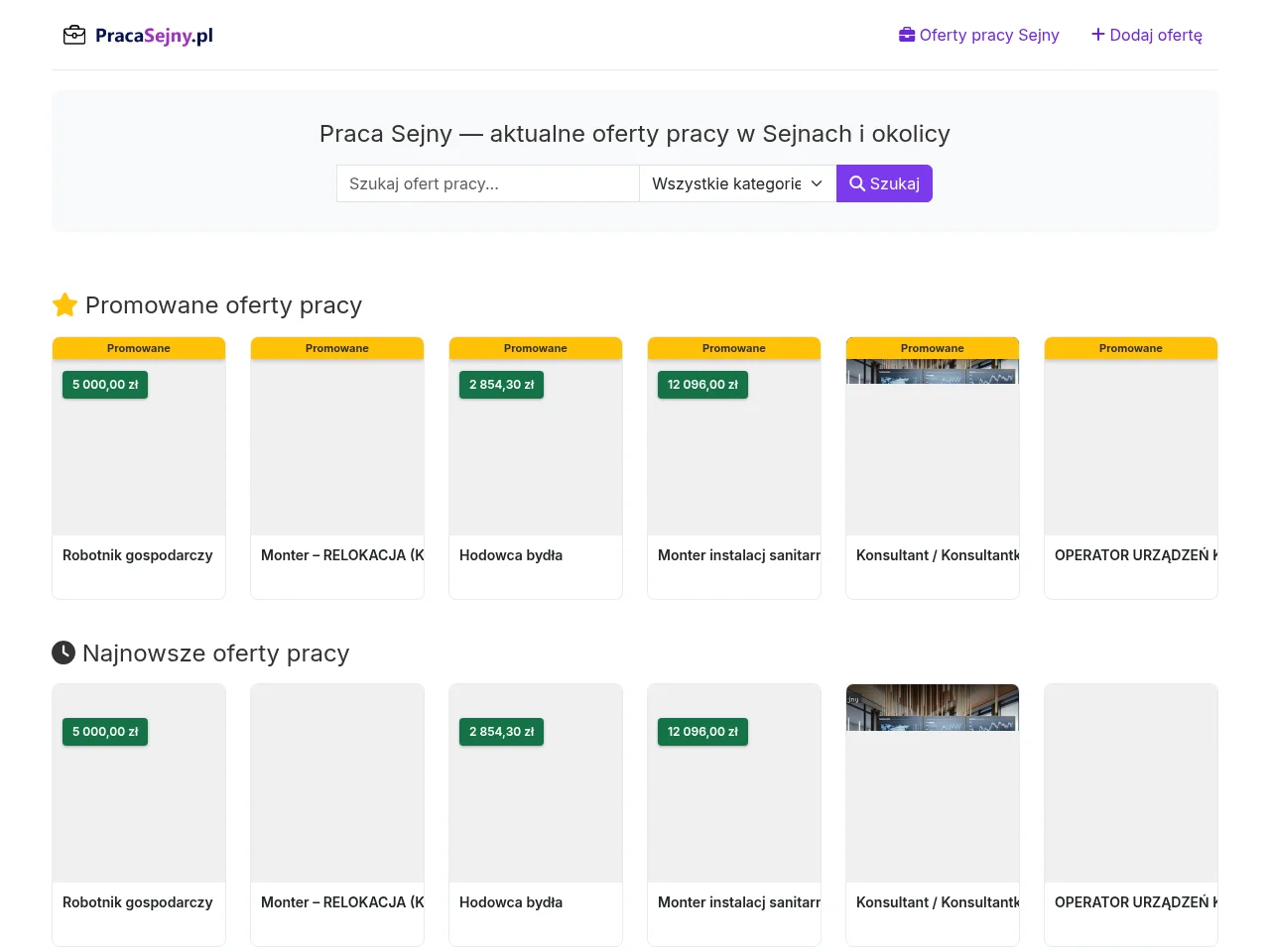Click the Szukaj search button
1270x952 pixels.
(x=884, y=183)
